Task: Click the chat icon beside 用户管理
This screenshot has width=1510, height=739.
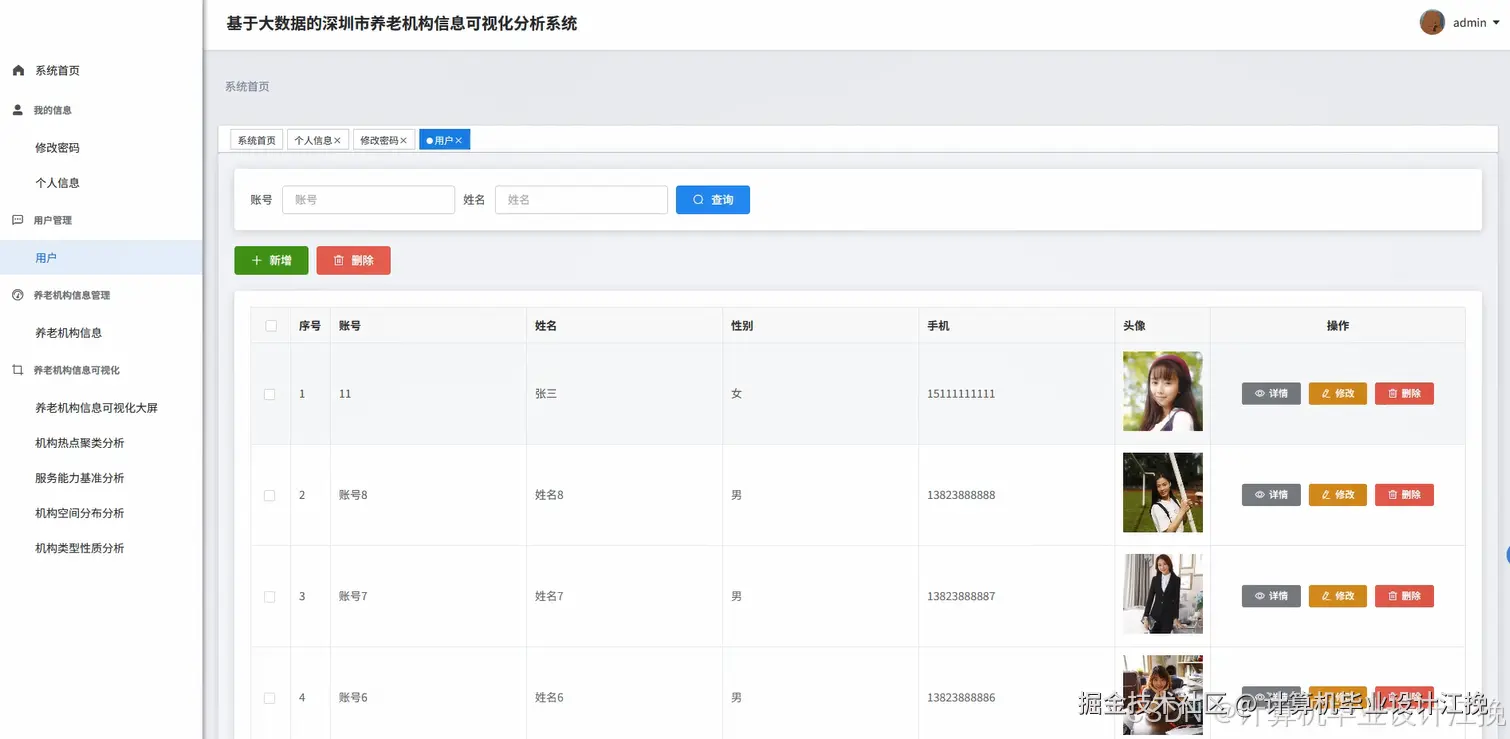Action: [18, 220]
